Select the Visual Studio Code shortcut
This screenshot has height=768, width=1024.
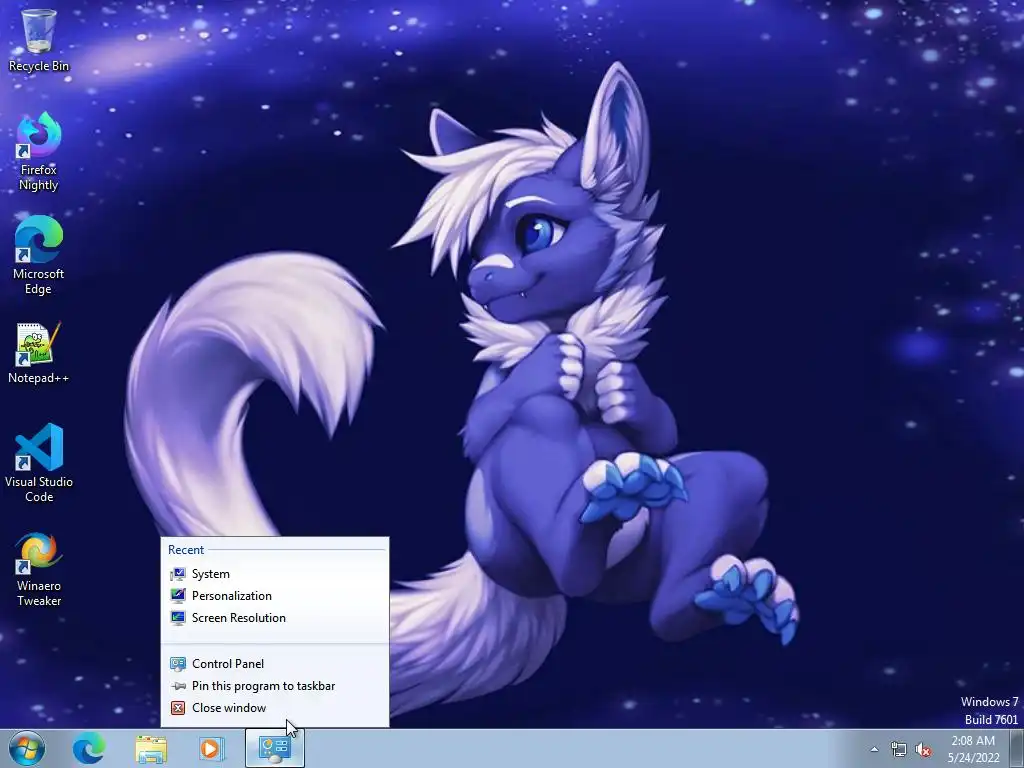(39, 462)
